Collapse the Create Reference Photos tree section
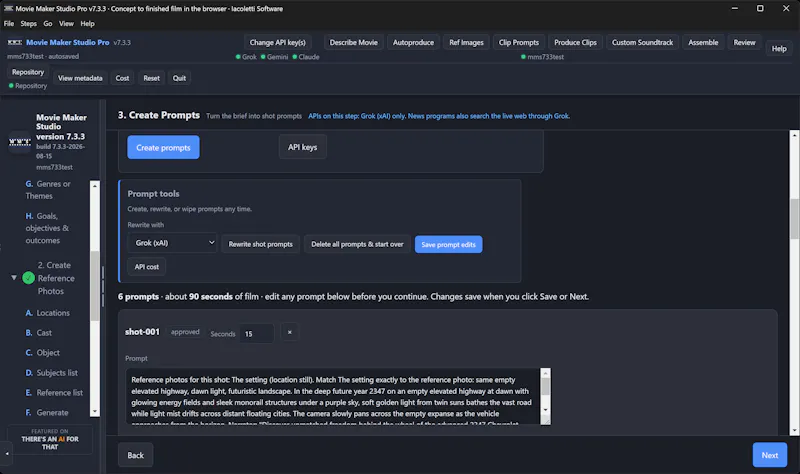Viewport: 800px width, 474px height. [14, 278]
